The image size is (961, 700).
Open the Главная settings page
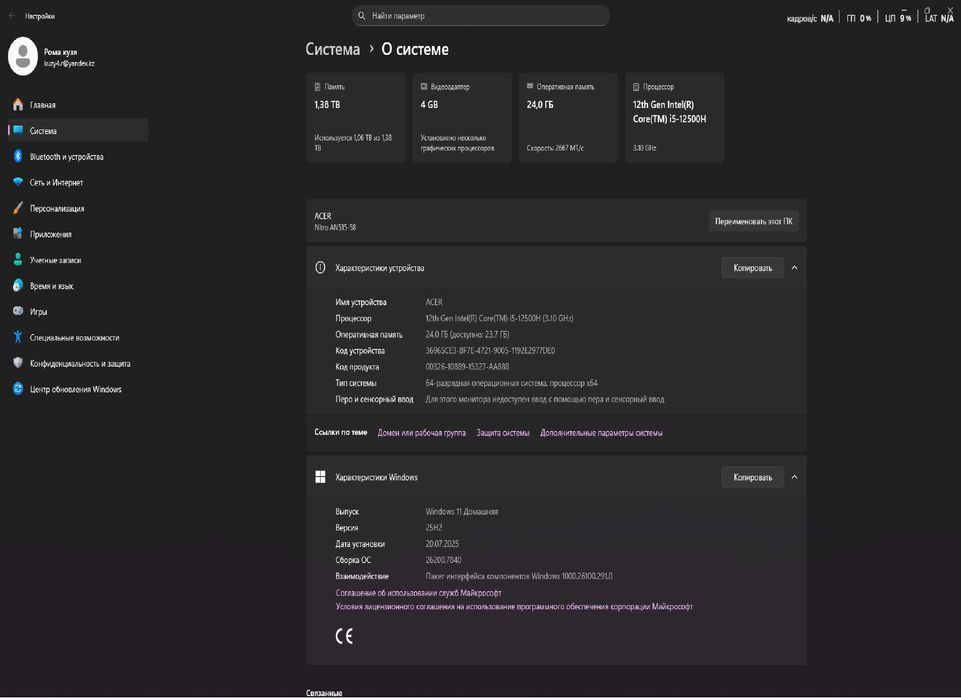[78, 105]
